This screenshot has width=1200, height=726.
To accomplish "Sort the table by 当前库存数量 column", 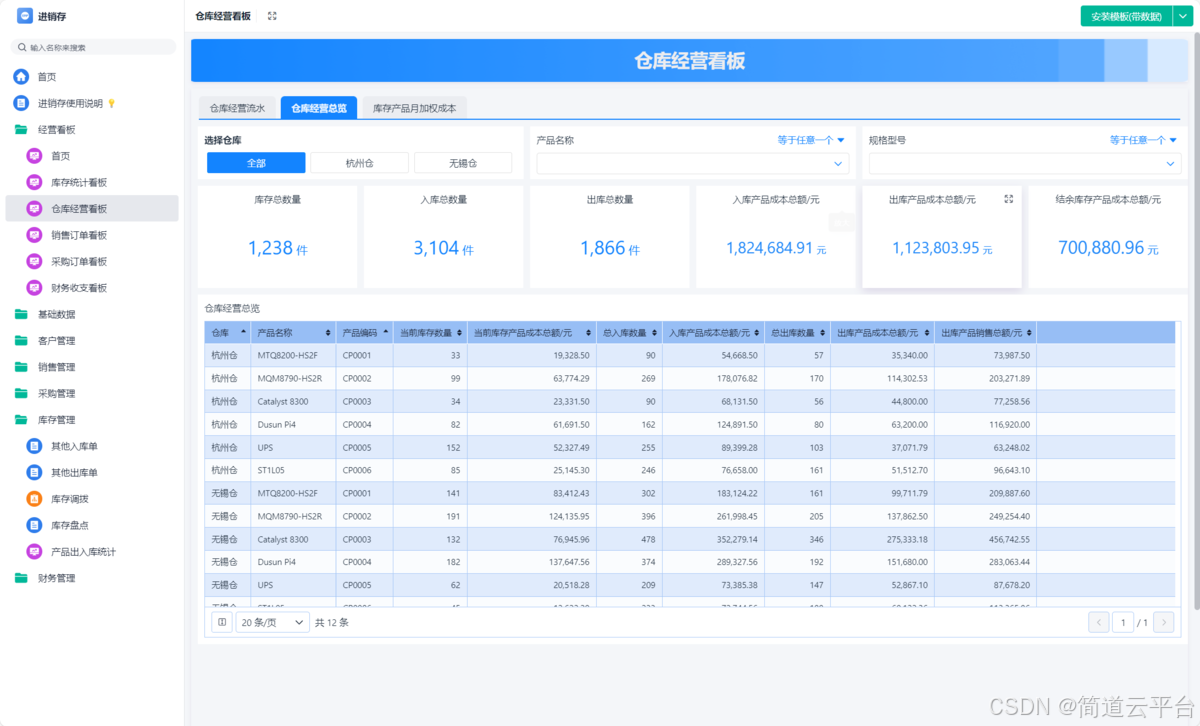I will [460, 332].
